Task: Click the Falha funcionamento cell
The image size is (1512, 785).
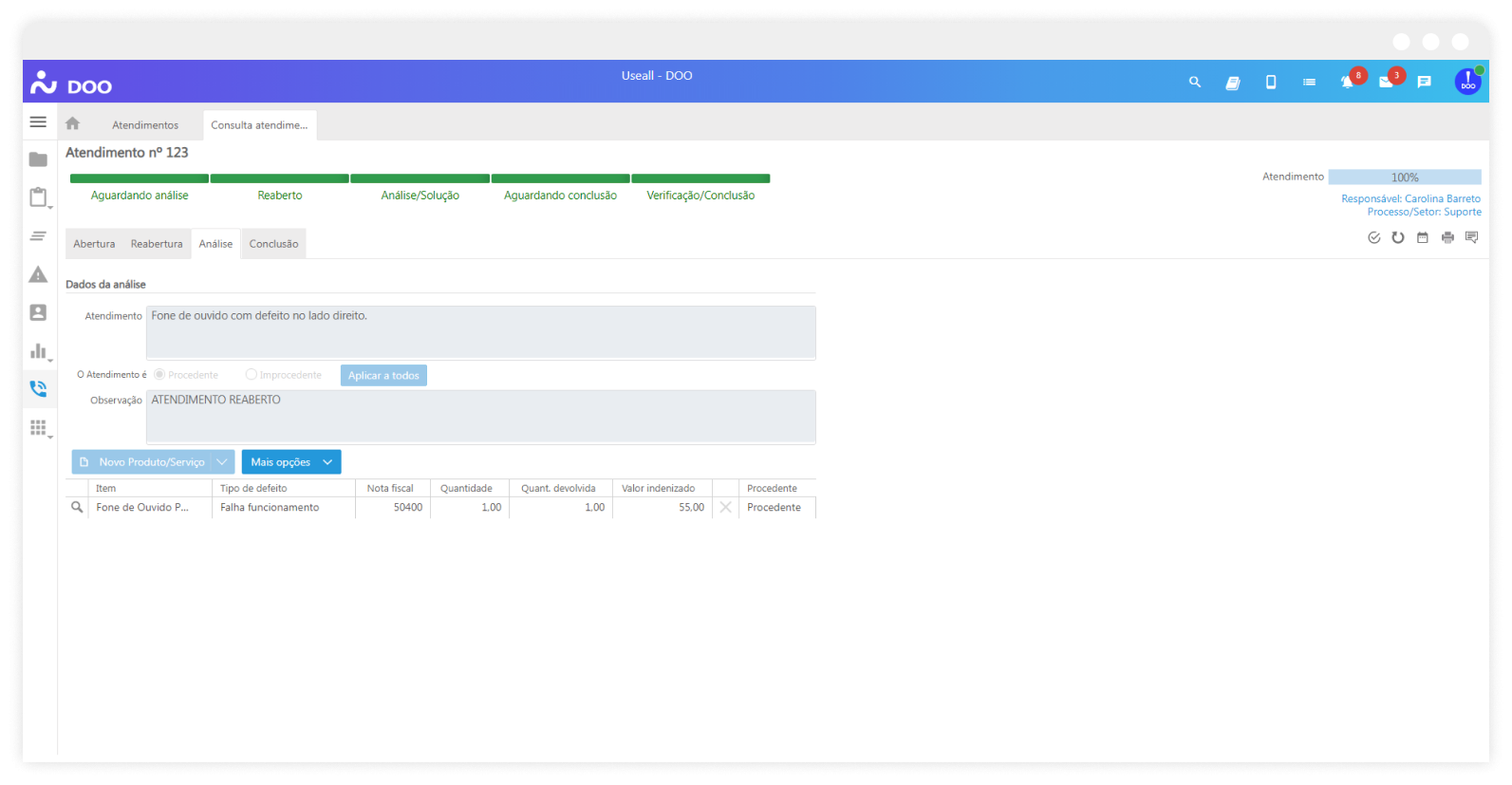Action: point(284,508)
